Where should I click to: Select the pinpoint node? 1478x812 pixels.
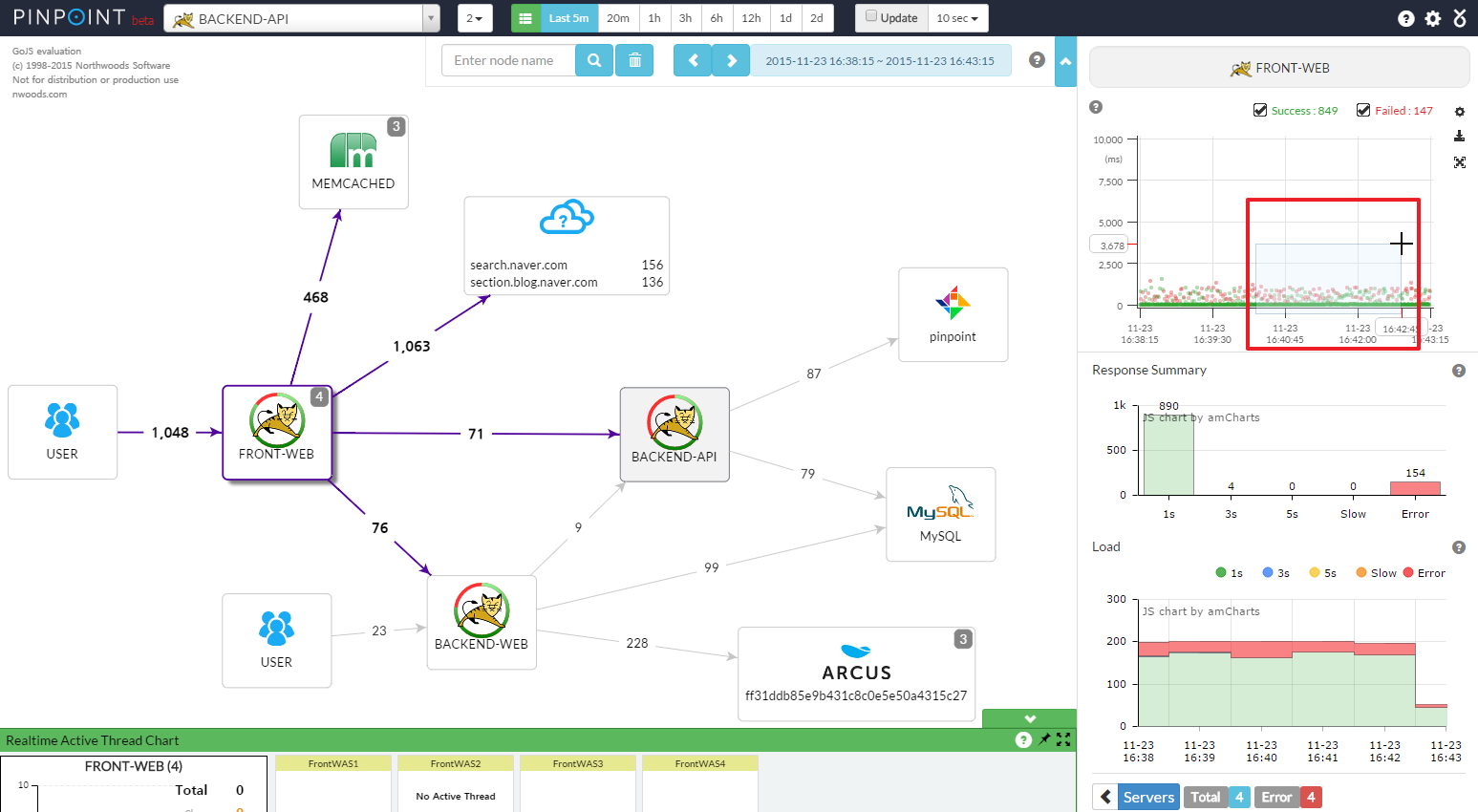[x=953, y=314]
